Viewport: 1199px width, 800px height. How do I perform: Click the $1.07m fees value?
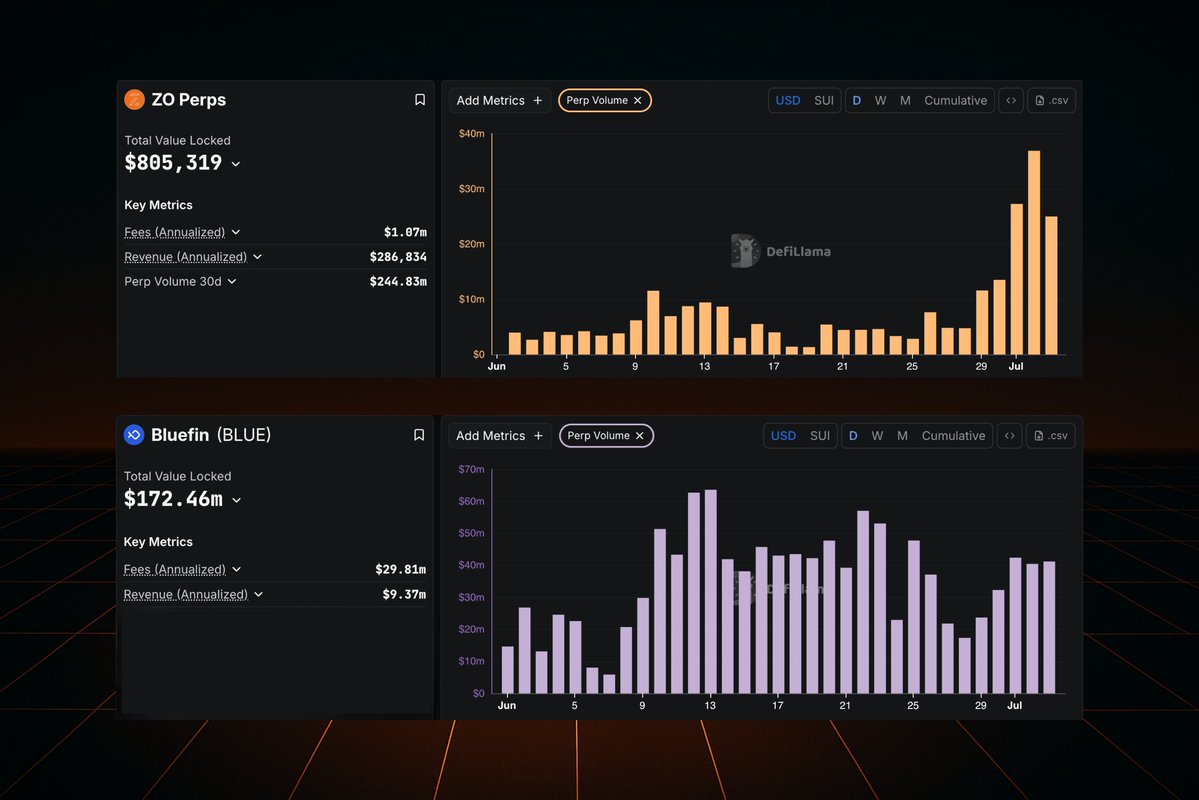tap(405, 232)
